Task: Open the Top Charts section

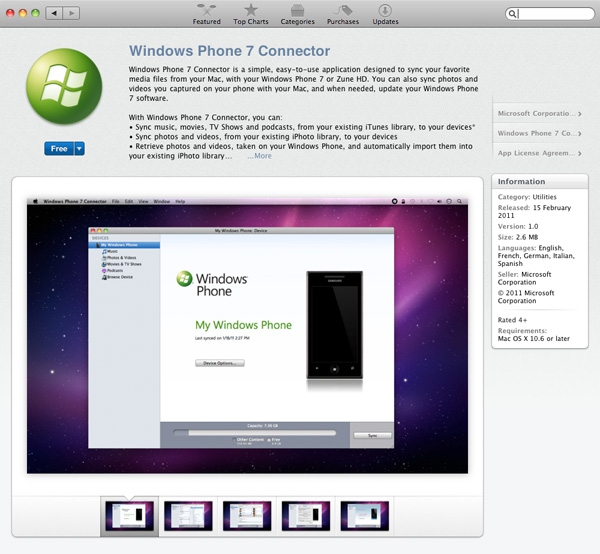Action: tap(251, 14)
